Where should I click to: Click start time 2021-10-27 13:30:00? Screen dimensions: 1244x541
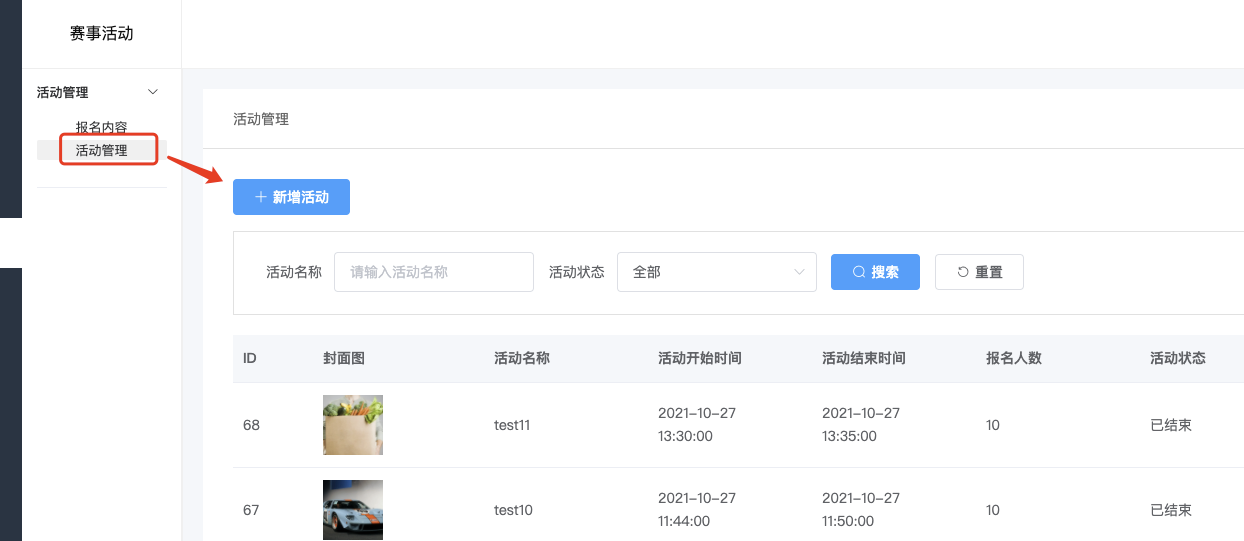point(697,425)
